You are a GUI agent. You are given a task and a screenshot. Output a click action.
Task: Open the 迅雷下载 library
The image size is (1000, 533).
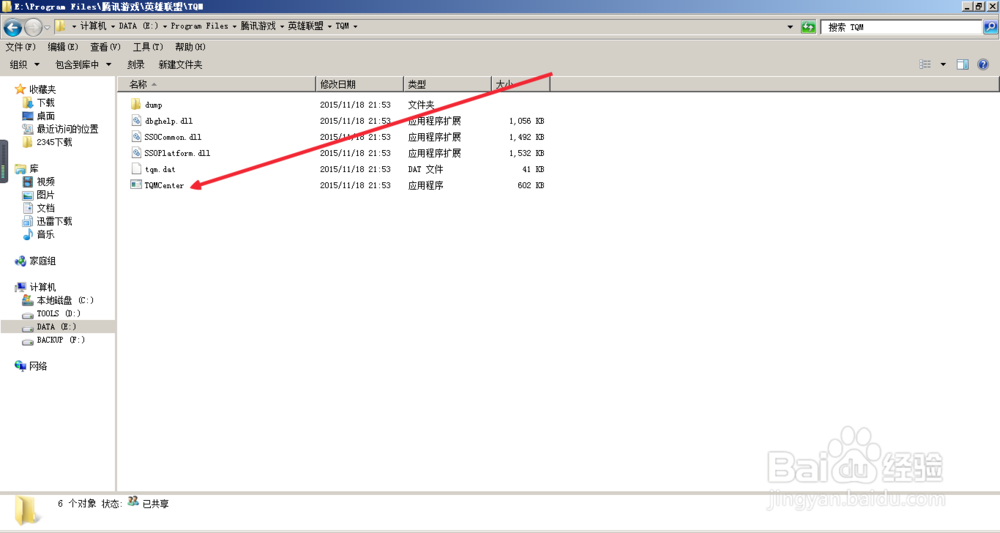pyautogui.click(x=54, y=221)
